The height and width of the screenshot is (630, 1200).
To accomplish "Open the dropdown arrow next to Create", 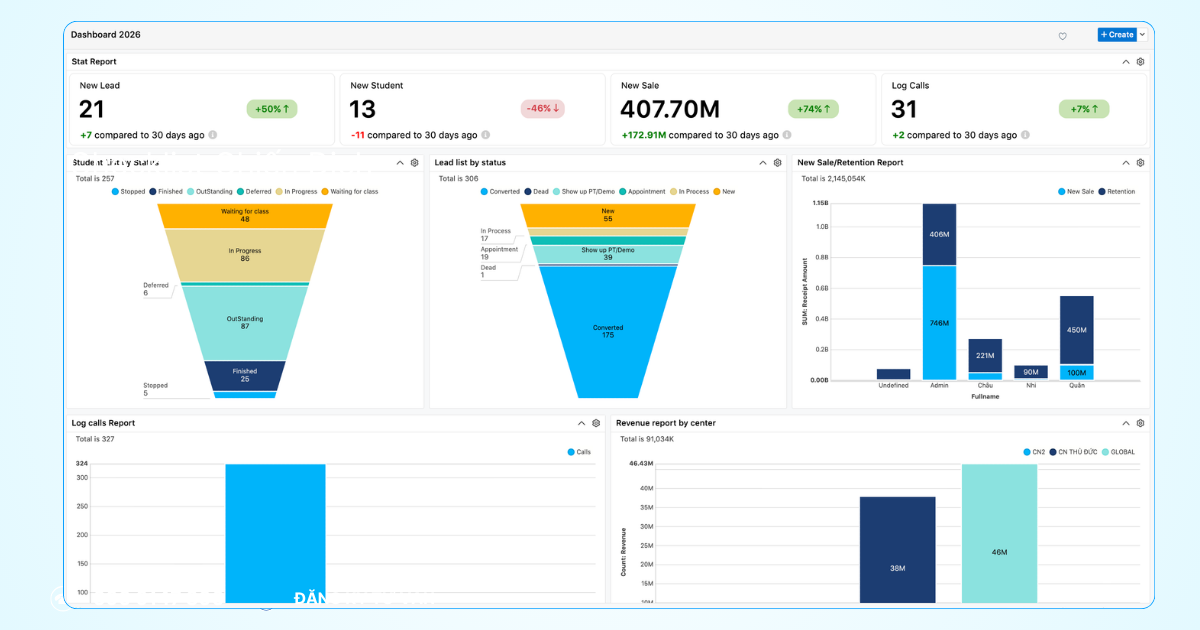I will [1143, 34].
